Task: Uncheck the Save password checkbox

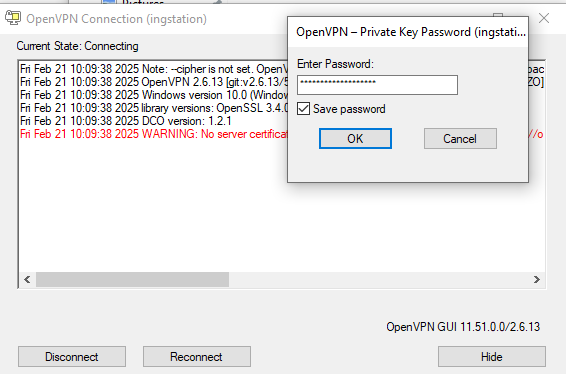Action: (303, 109)
